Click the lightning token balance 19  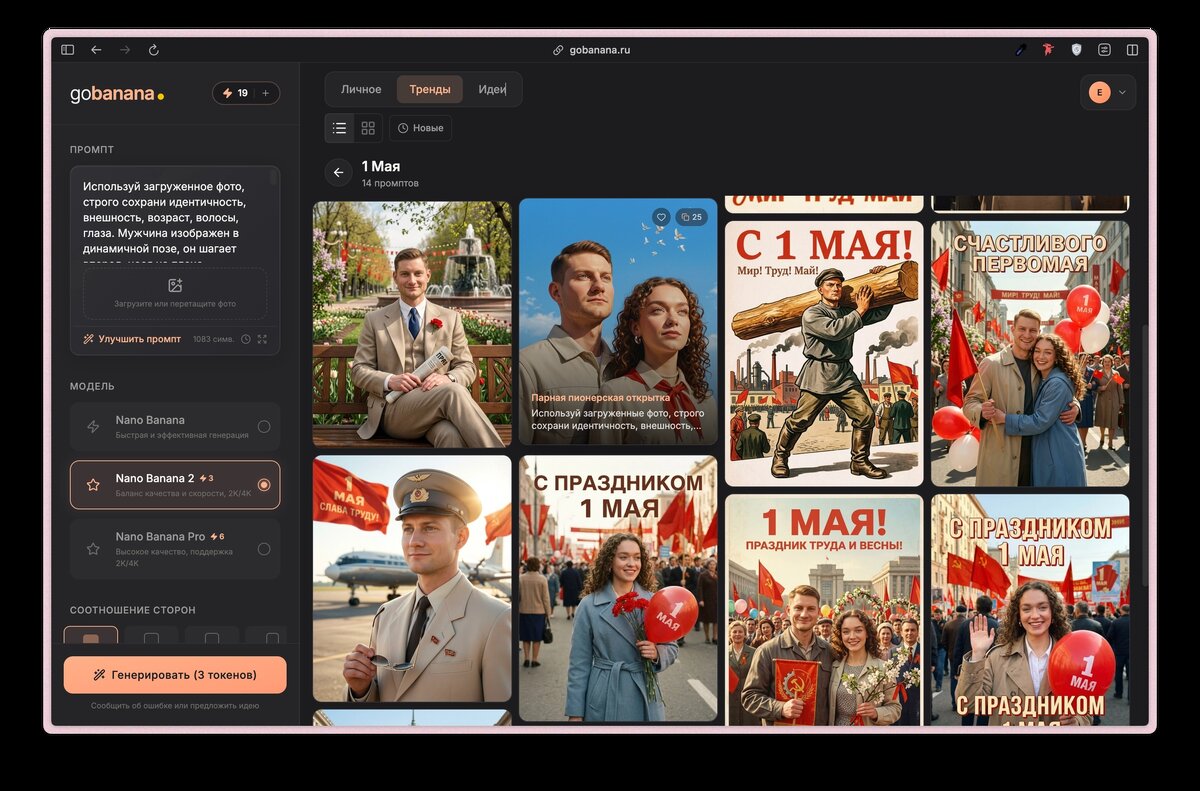235,93
